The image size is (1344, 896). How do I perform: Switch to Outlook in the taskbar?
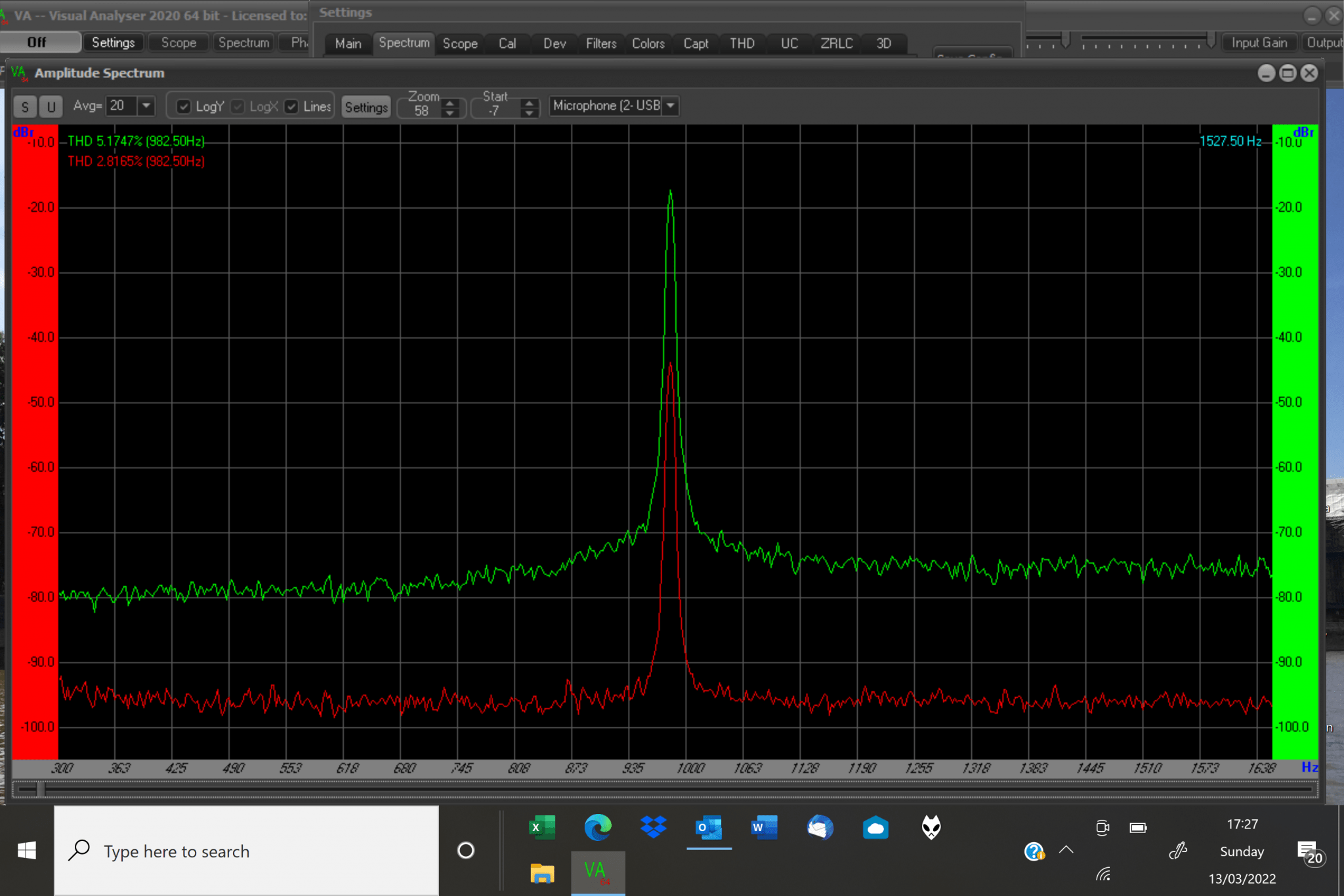pos(709,828)
